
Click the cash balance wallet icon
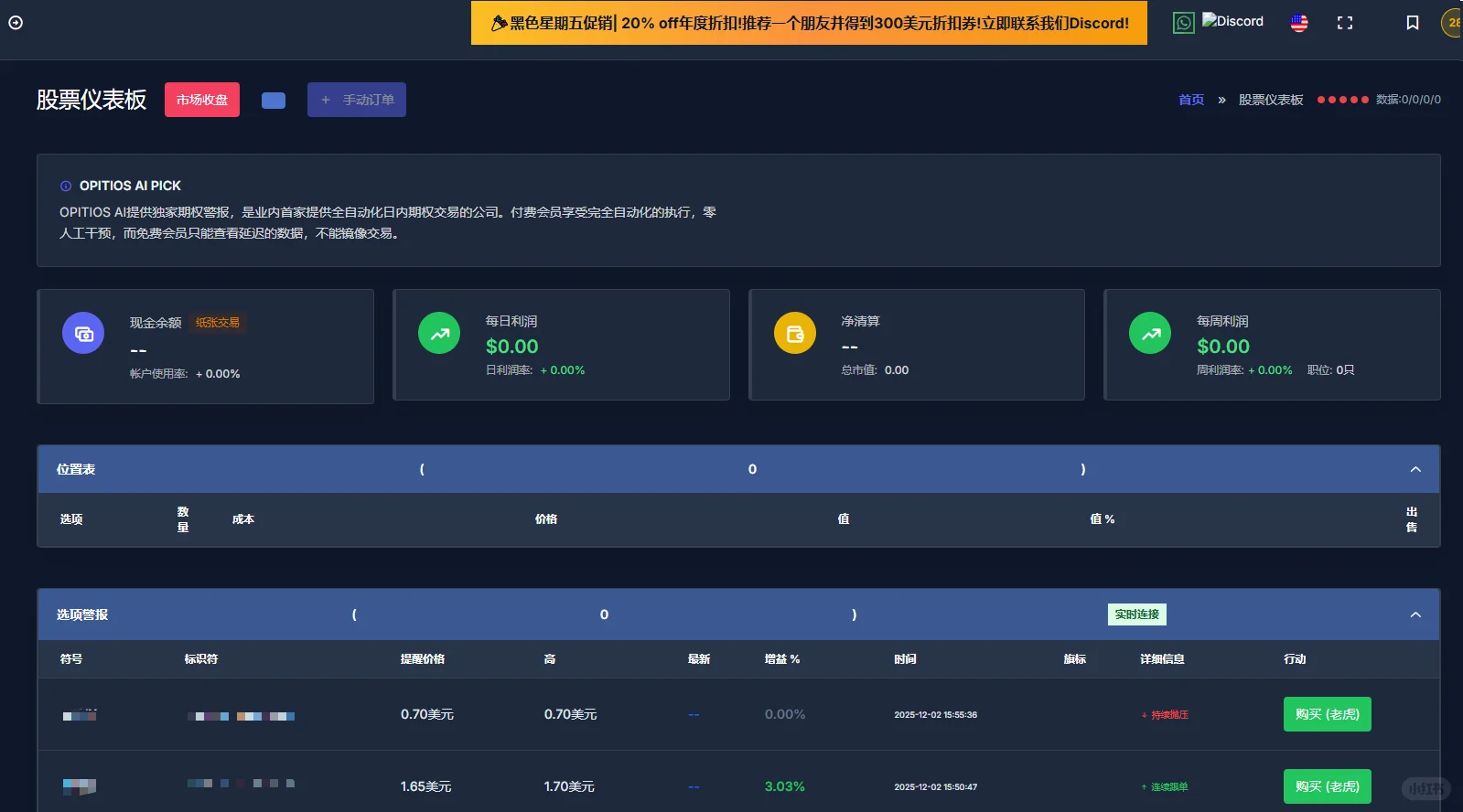(x=83, y=334)
